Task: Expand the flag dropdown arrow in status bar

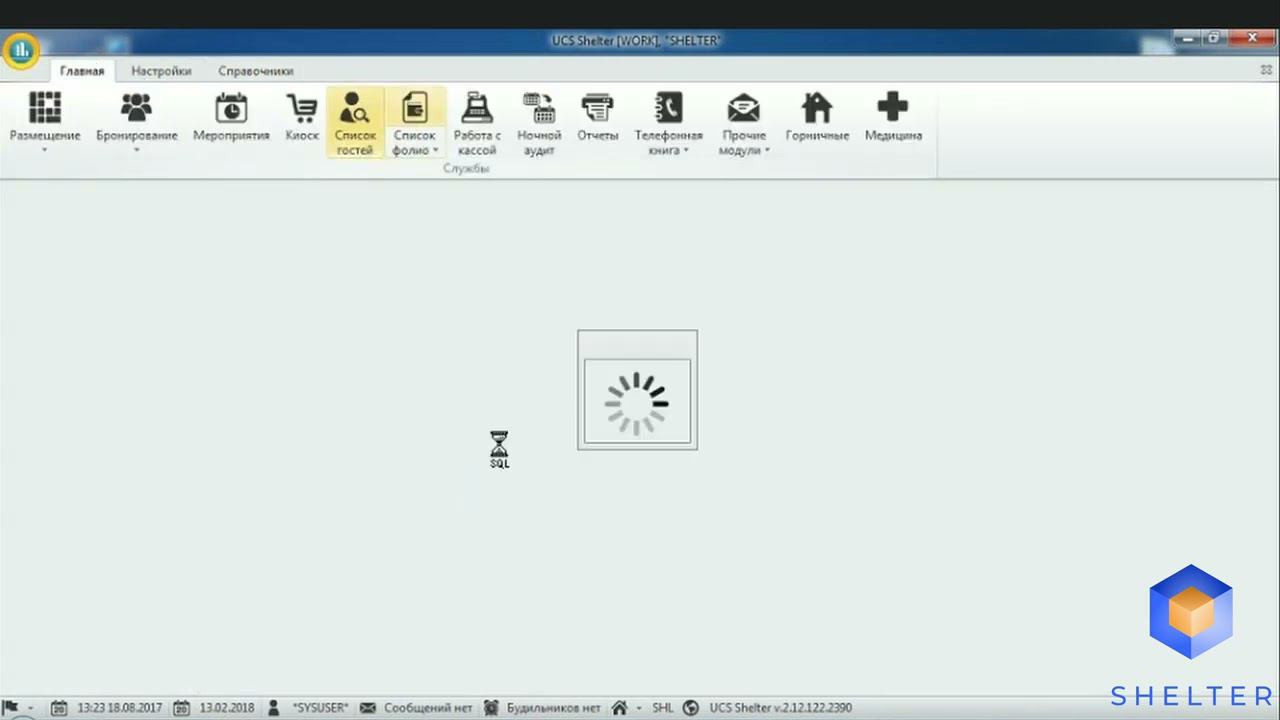Action: click(30, 708)
